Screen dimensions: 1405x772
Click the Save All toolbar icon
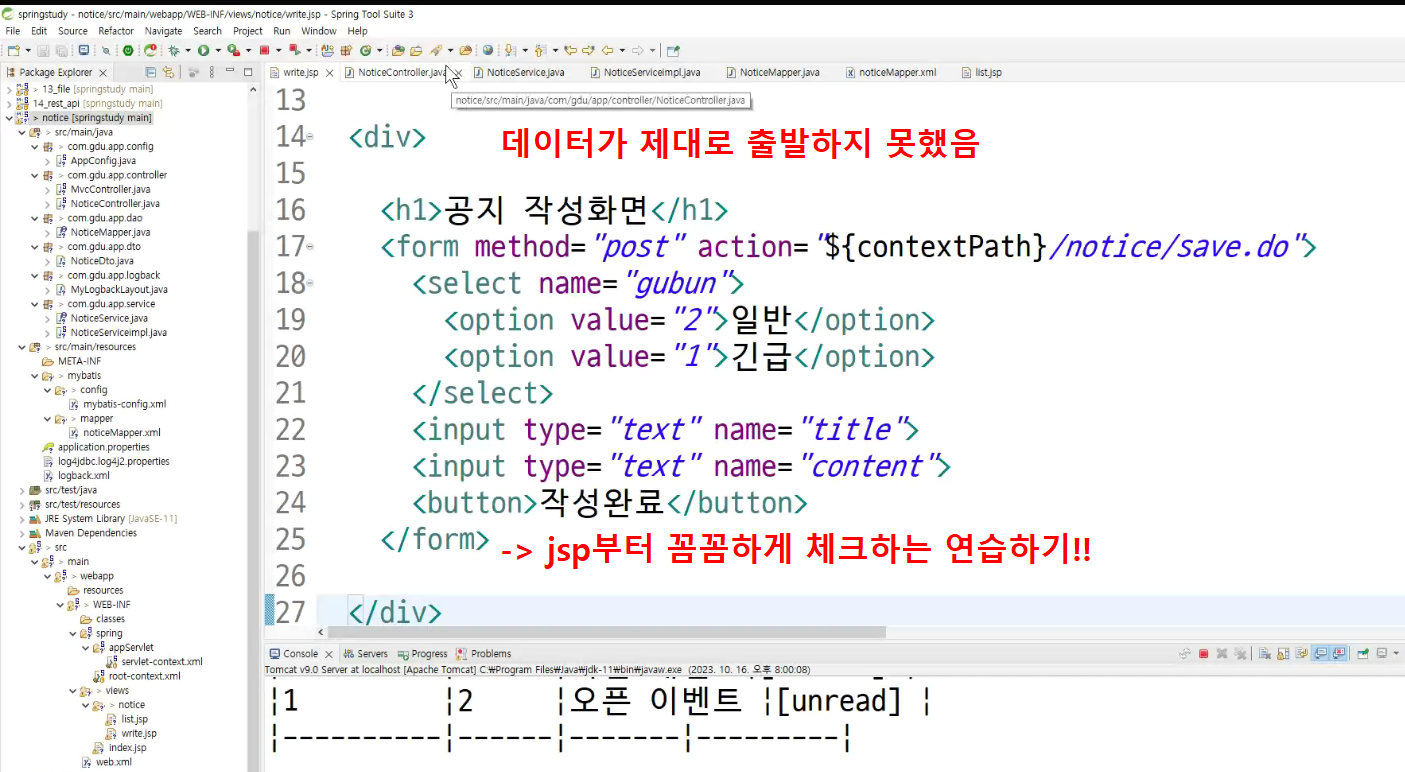click(61, 50)
